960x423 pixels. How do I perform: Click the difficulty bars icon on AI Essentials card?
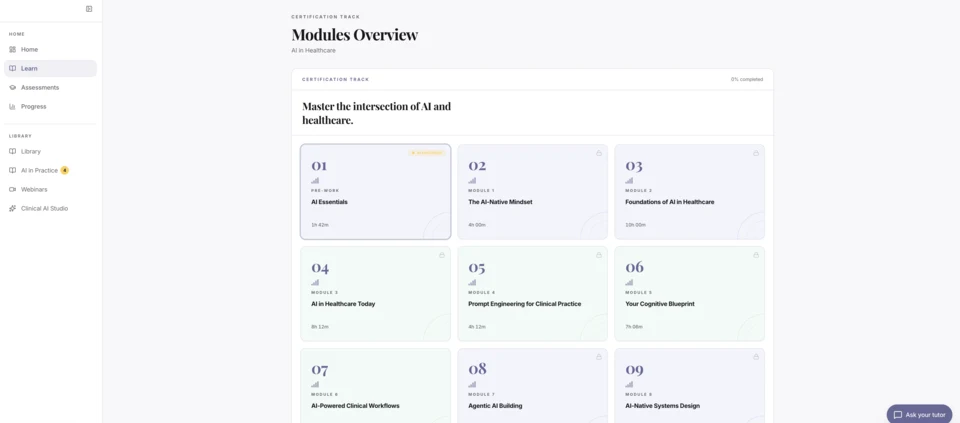click(315, 181)
